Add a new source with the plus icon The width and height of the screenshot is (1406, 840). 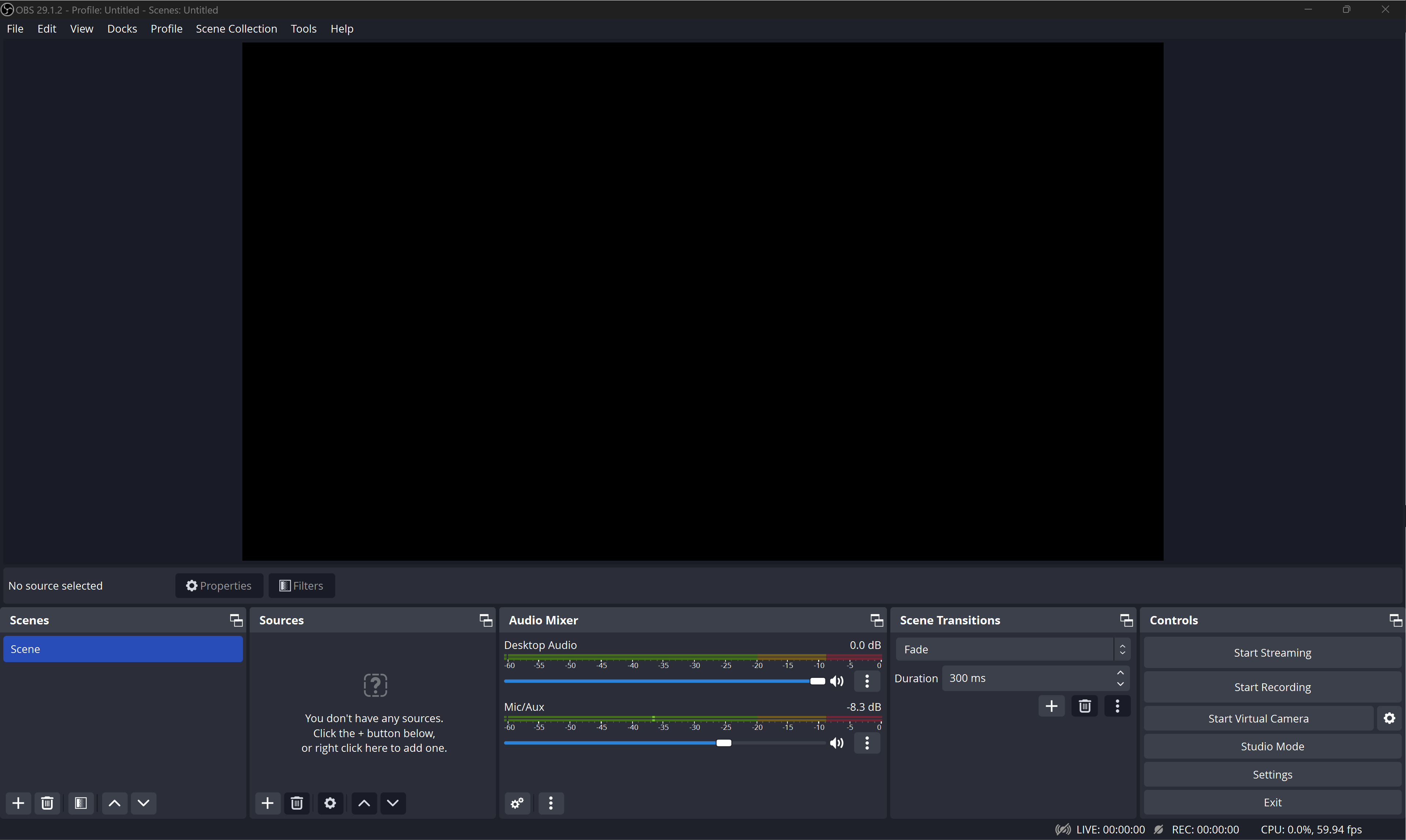(x=267, y=803)
